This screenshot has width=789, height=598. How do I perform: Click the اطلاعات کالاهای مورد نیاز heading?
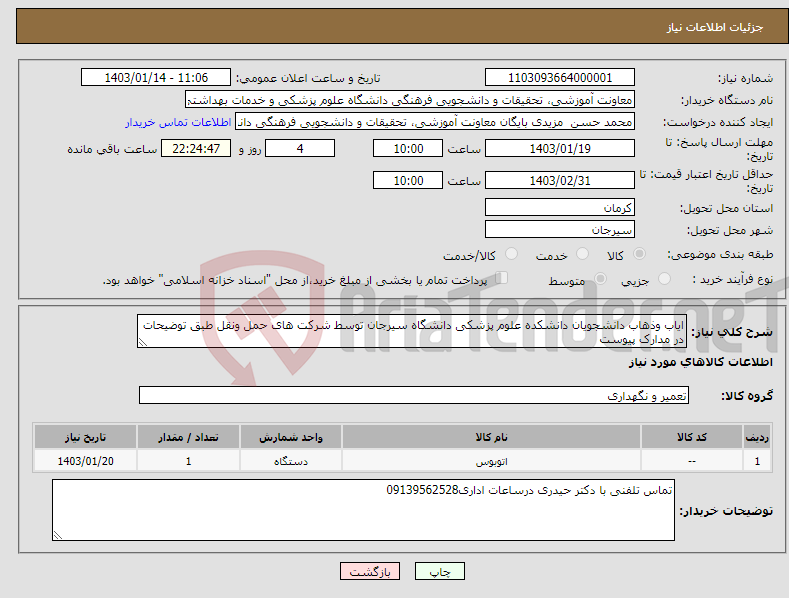point(700,362)
